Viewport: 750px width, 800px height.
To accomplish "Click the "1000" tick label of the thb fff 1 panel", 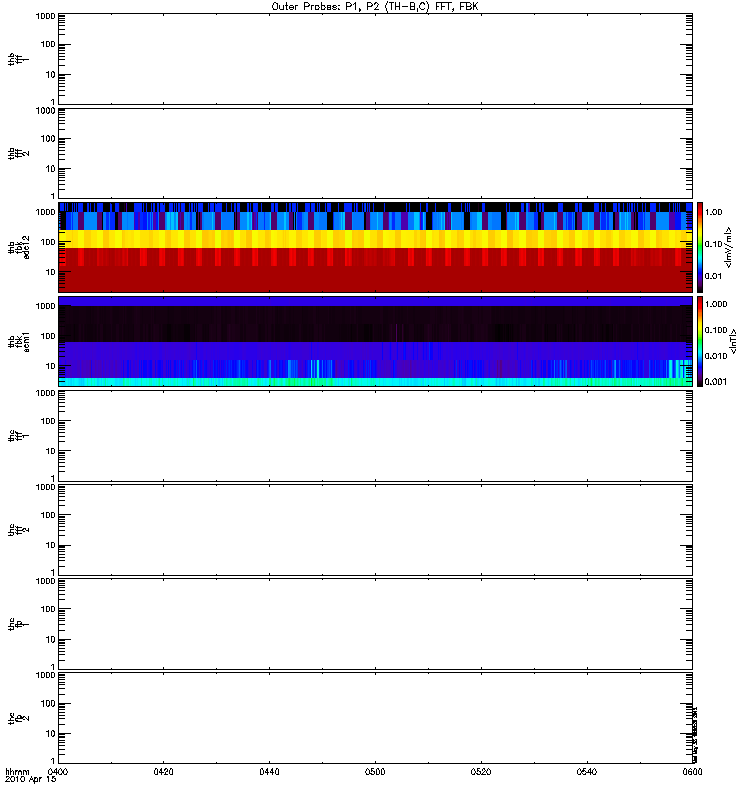I will click(45, 16).
